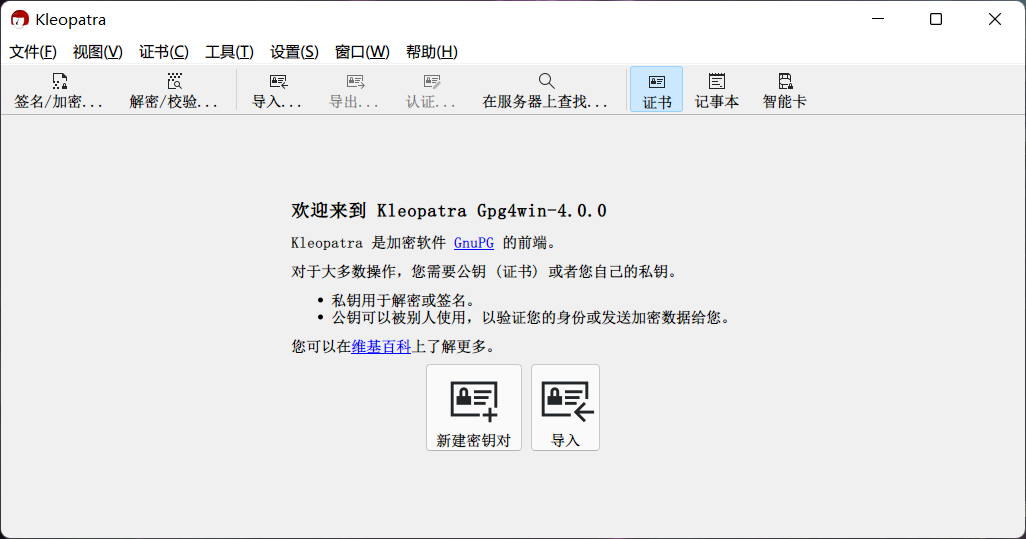
Task: Click the Certify (认证) toolbar icon
Action: point(431,90)
